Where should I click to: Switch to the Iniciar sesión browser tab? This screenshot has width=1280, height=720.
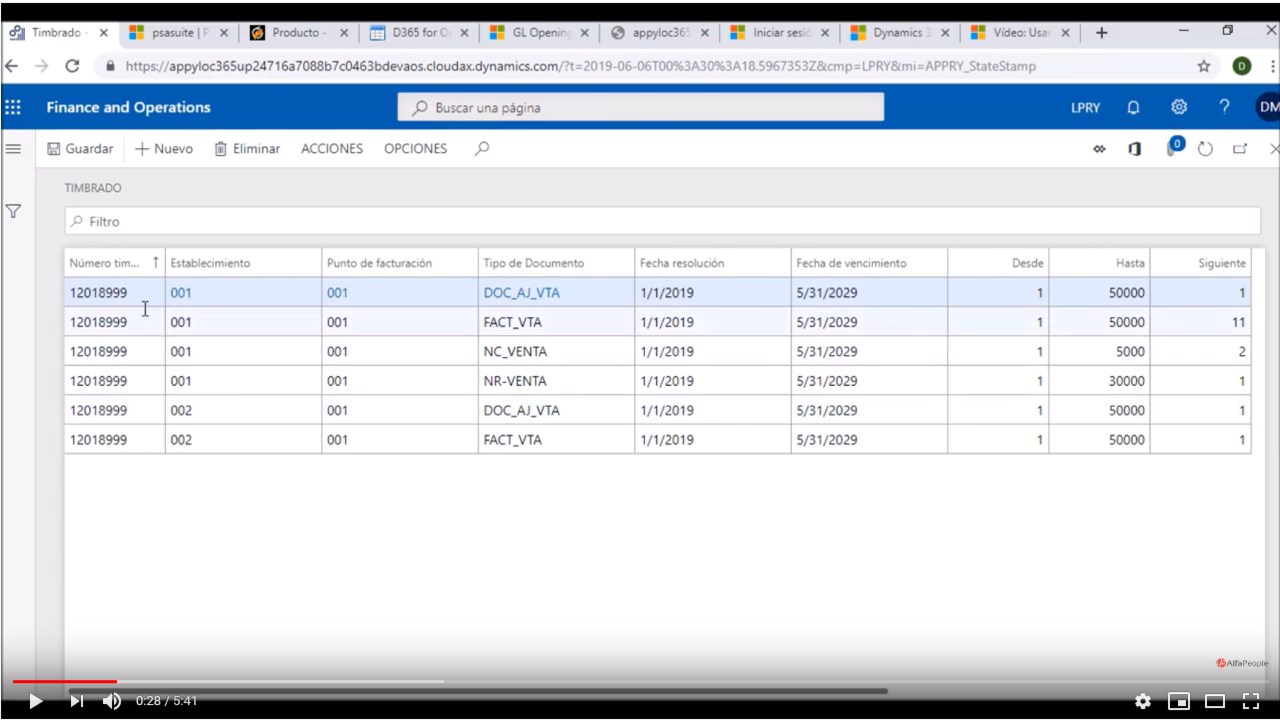tap(778, 32)
